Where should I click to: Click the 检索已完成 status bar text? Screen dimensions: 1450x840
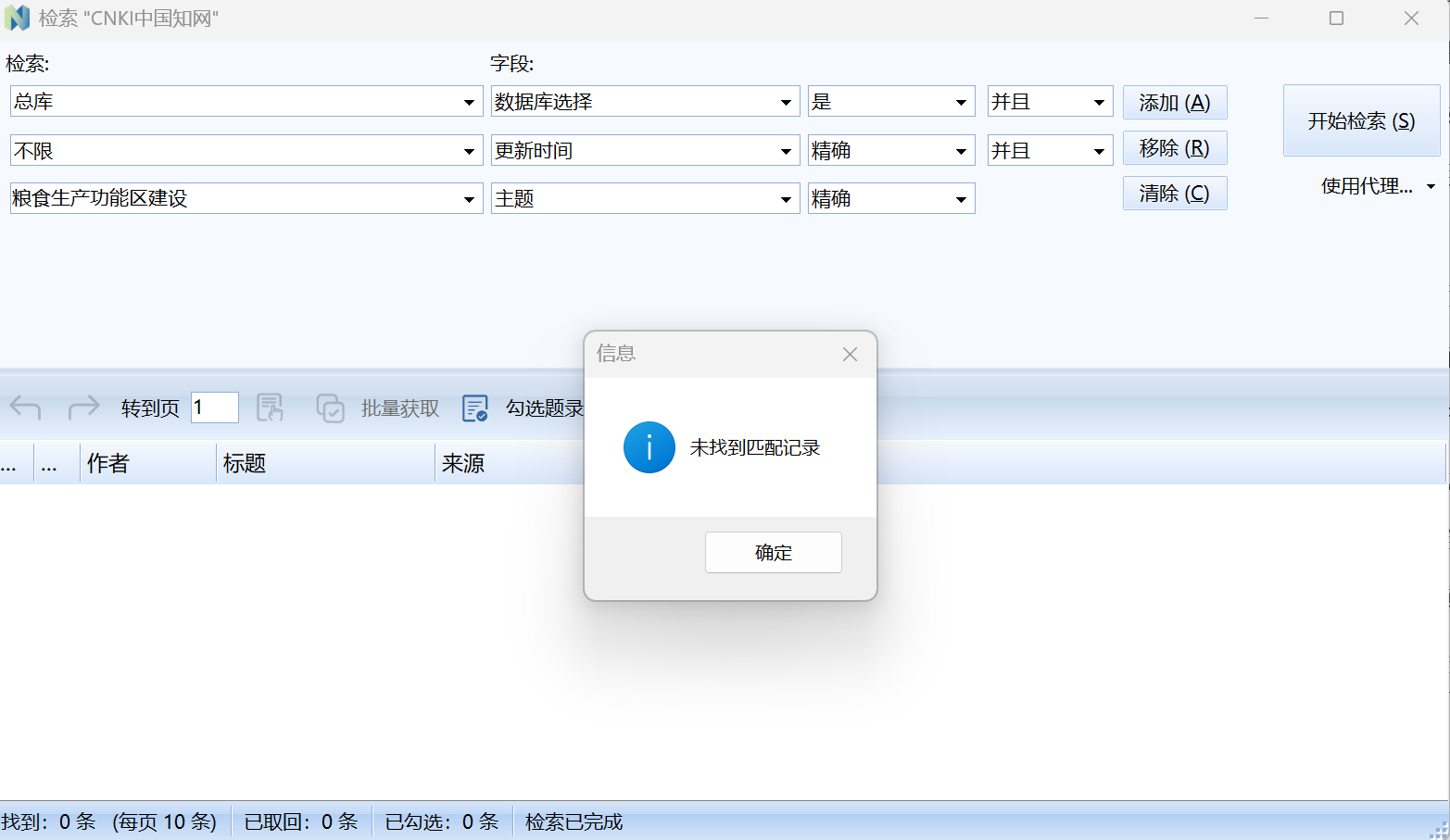[x=574, y=821]
